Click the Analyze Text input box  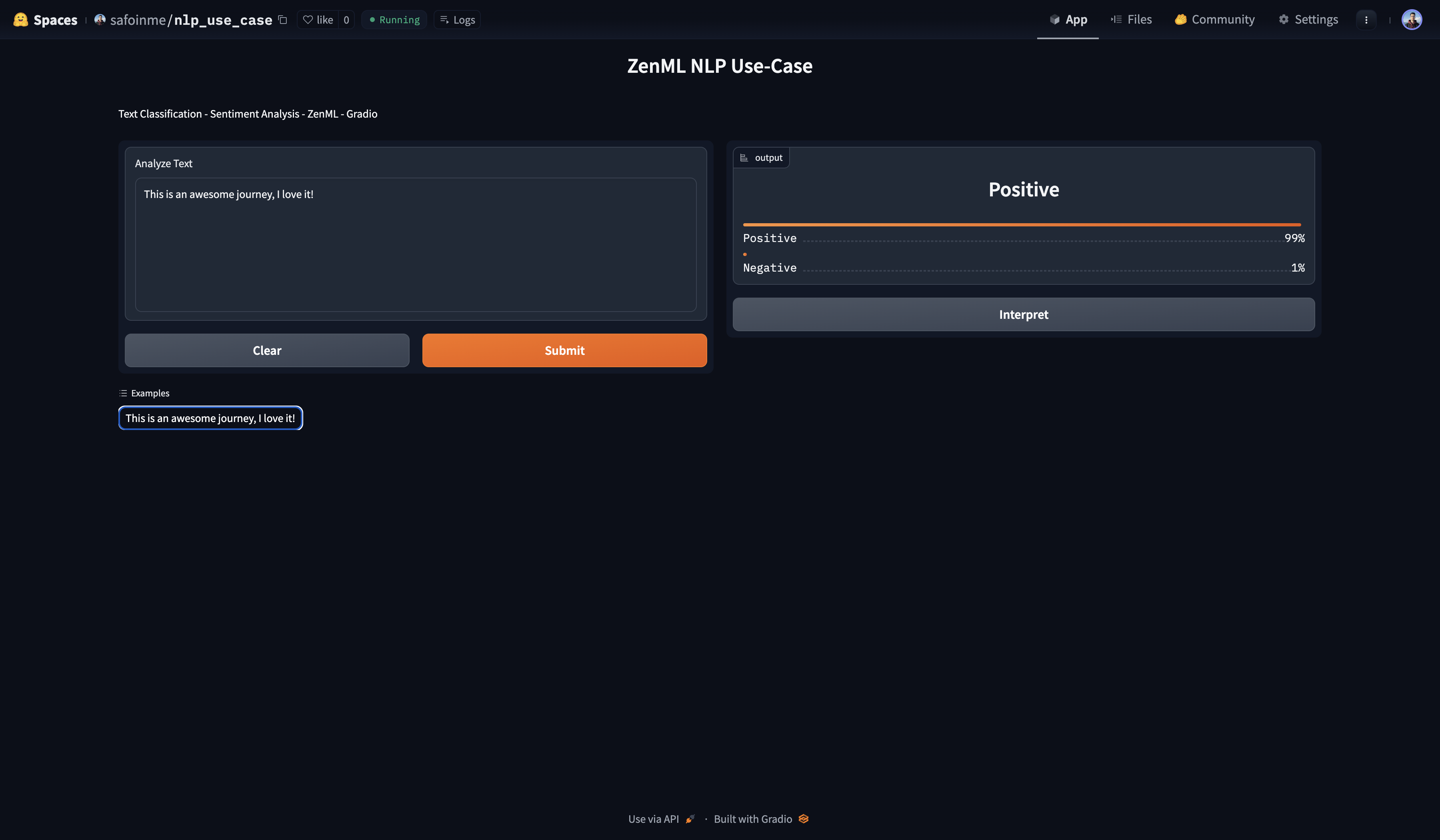coord(416,244)
